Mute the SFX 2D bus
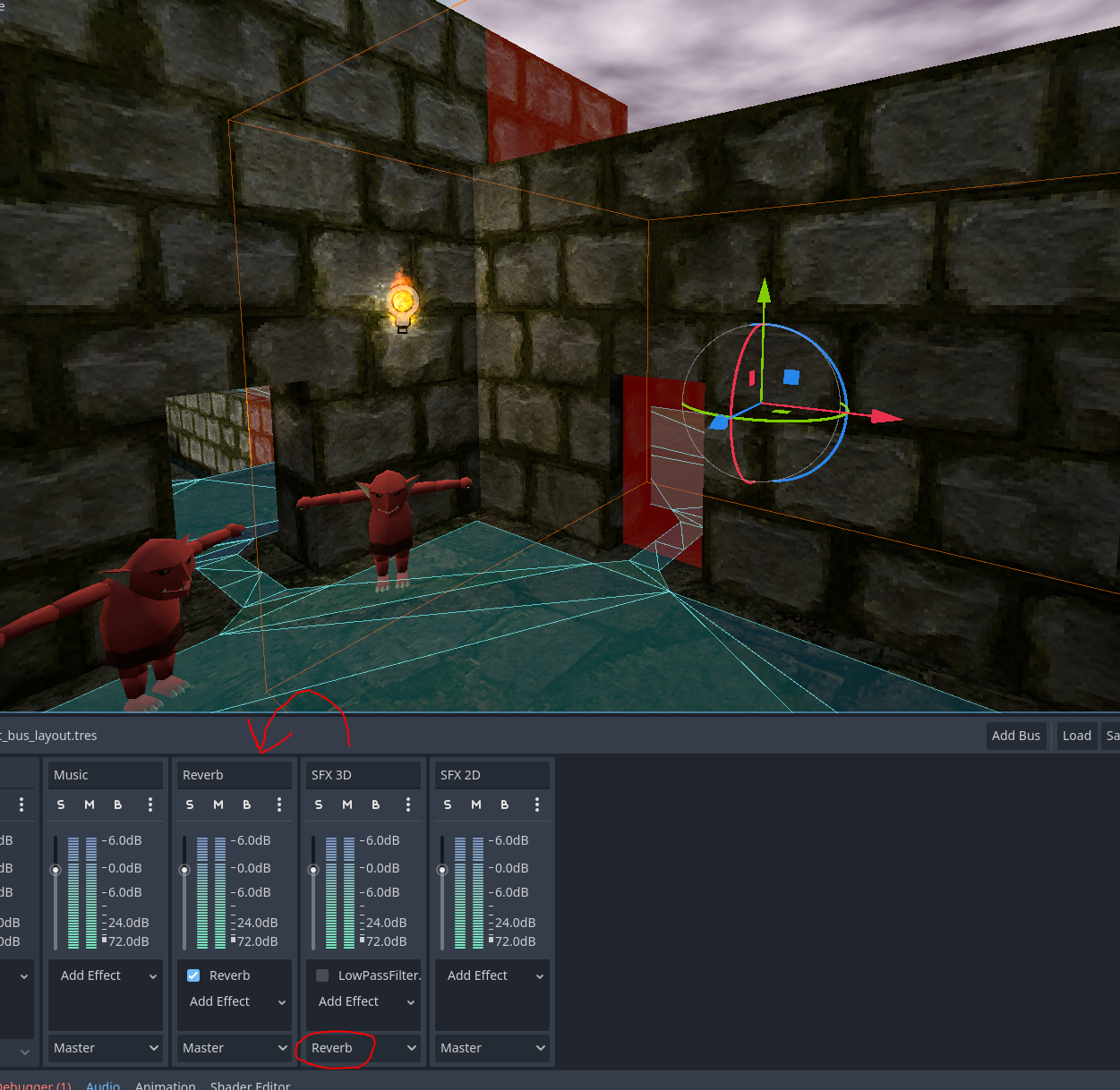 coord(476,805)
